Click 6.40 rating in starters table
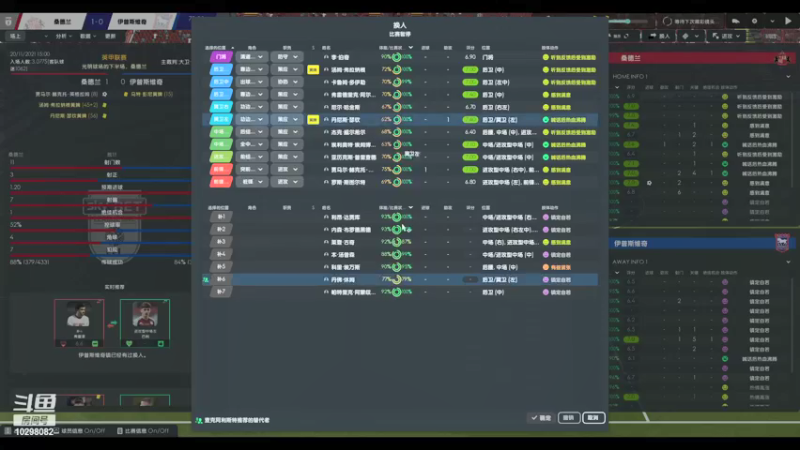 pyautogui.click(x=470, y=132)
